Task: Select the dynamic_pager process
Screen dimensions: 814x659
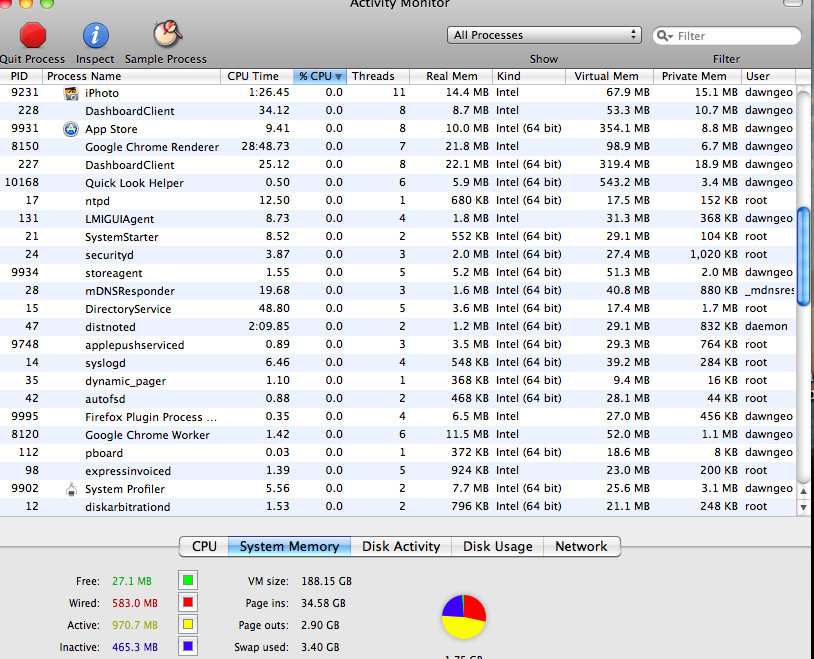Action: click(398, 381)
